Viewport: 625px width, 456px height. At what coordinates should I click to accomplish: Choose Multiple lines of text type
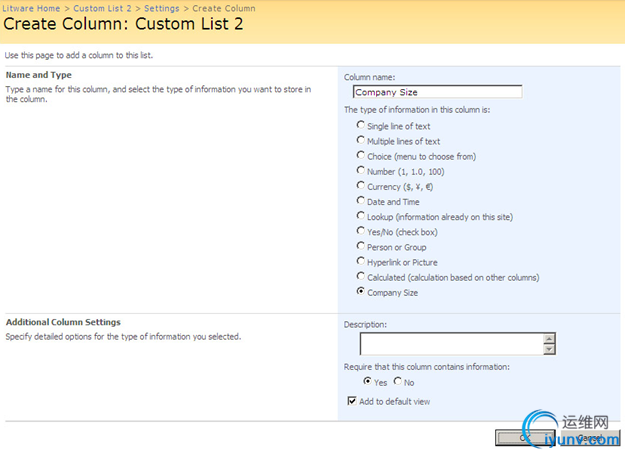tap(361, 141)
